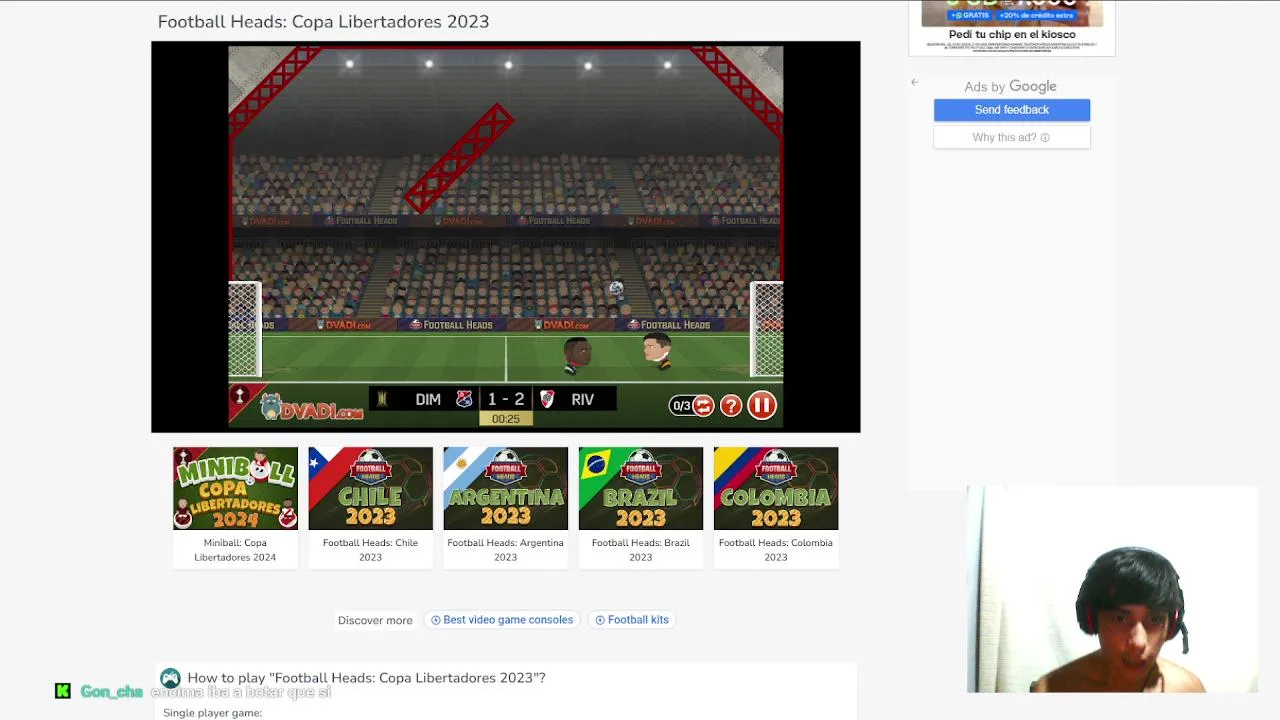Screen dimensions: 1280x720
Task: Open Football Heads Argentina 2023 thumbnail
Action: [x=505, y=488]
